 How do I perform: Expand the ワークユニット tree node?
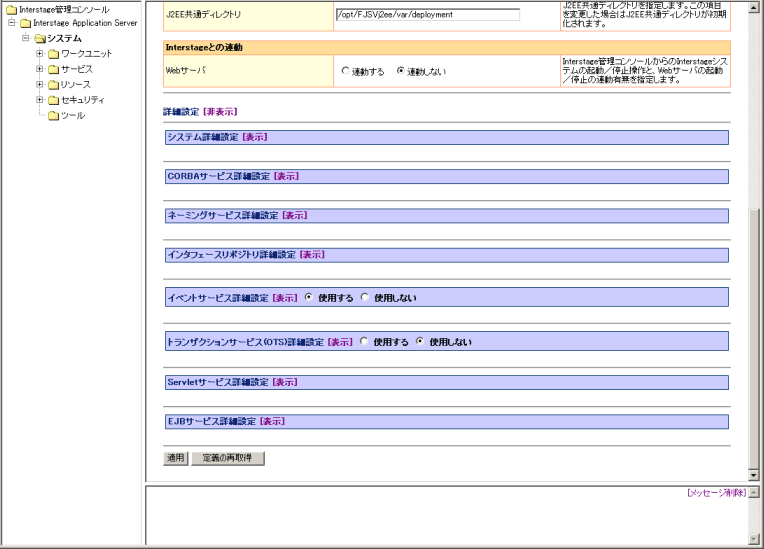coord(39,54)
